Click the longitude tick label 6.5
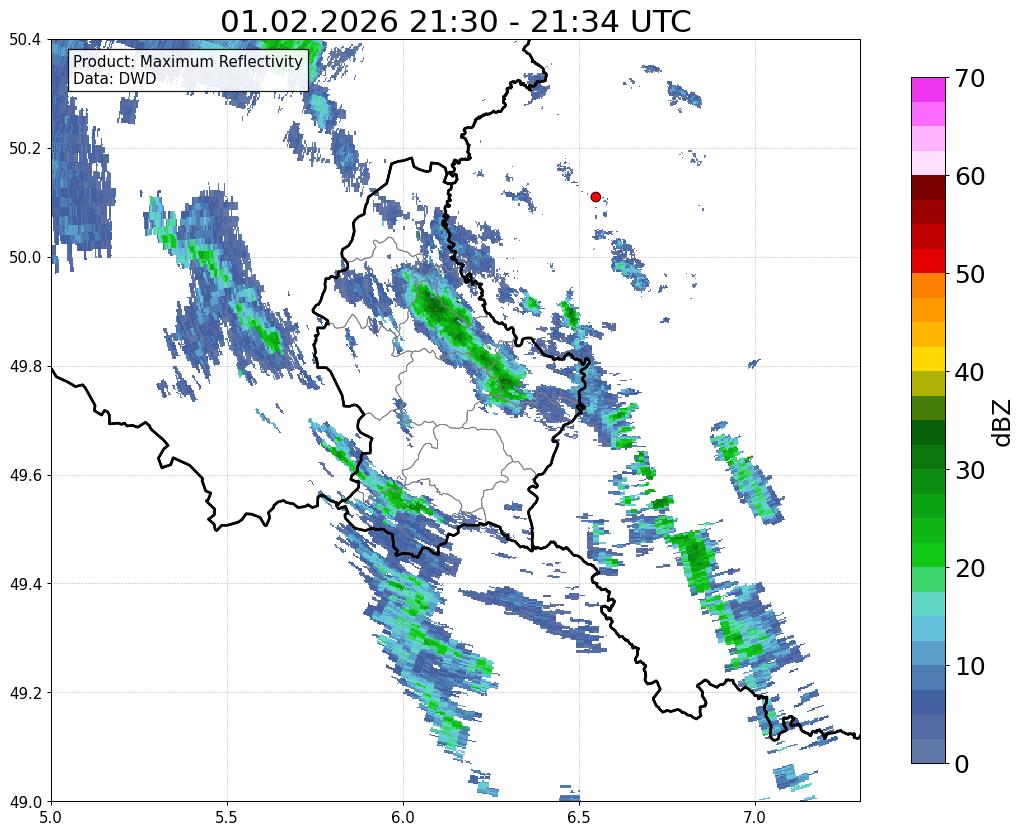 click(x=579, y=817)
